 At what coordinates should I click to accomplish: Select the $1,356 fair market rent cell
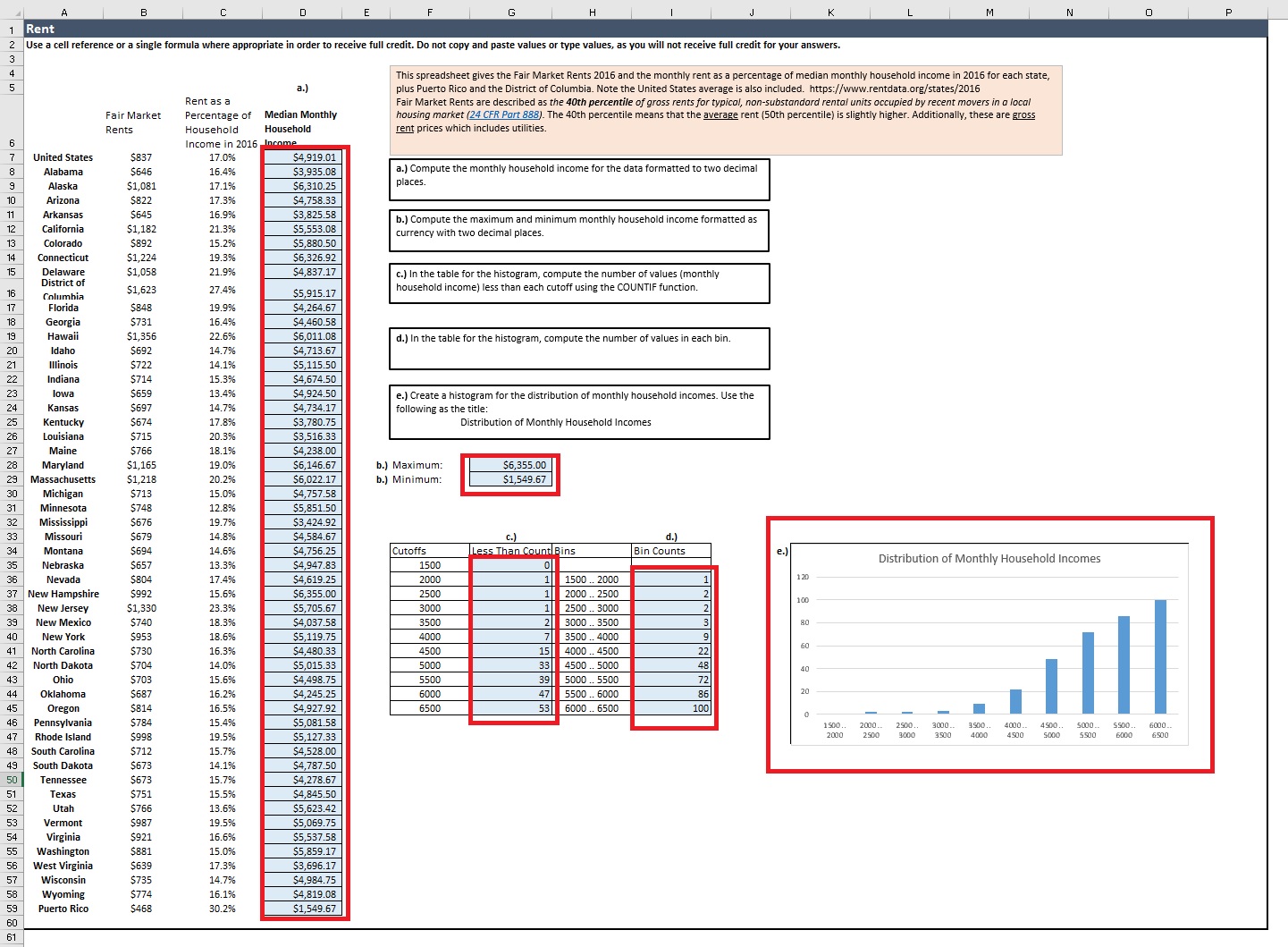pos(142,336)
